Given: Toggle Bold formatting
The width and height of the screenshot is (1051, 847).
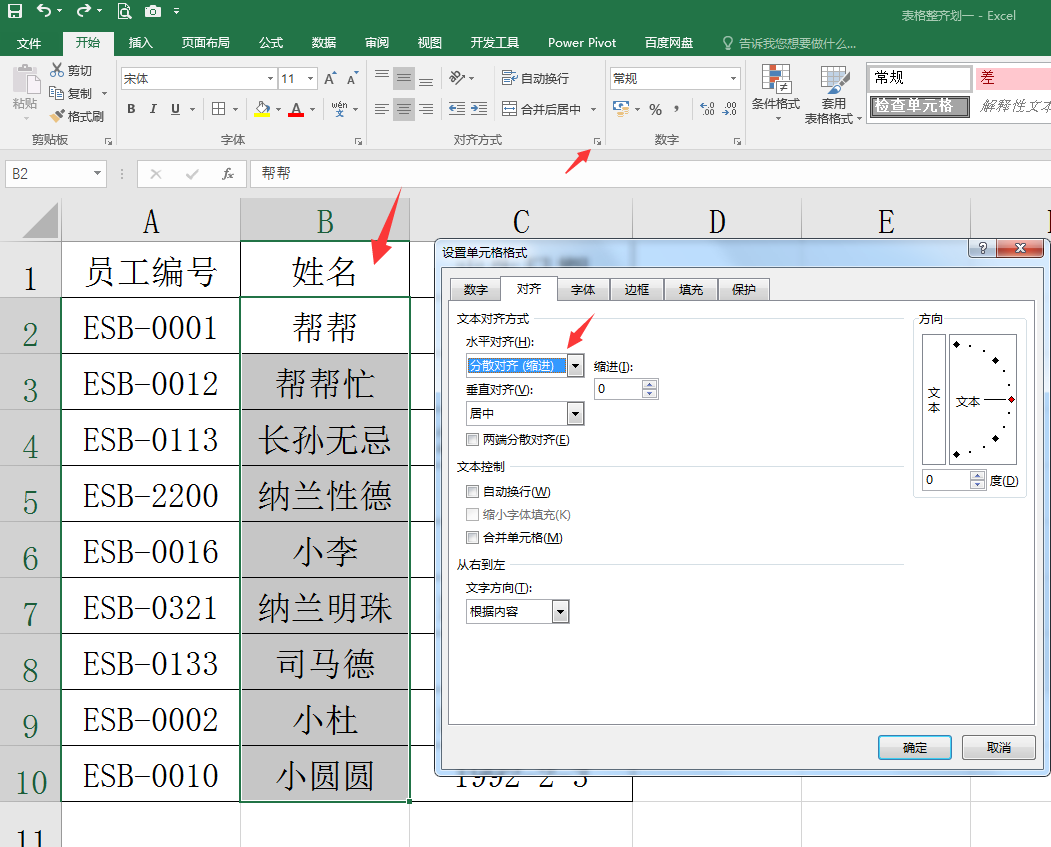Looking at the screenshot, I should pos(131,109).
